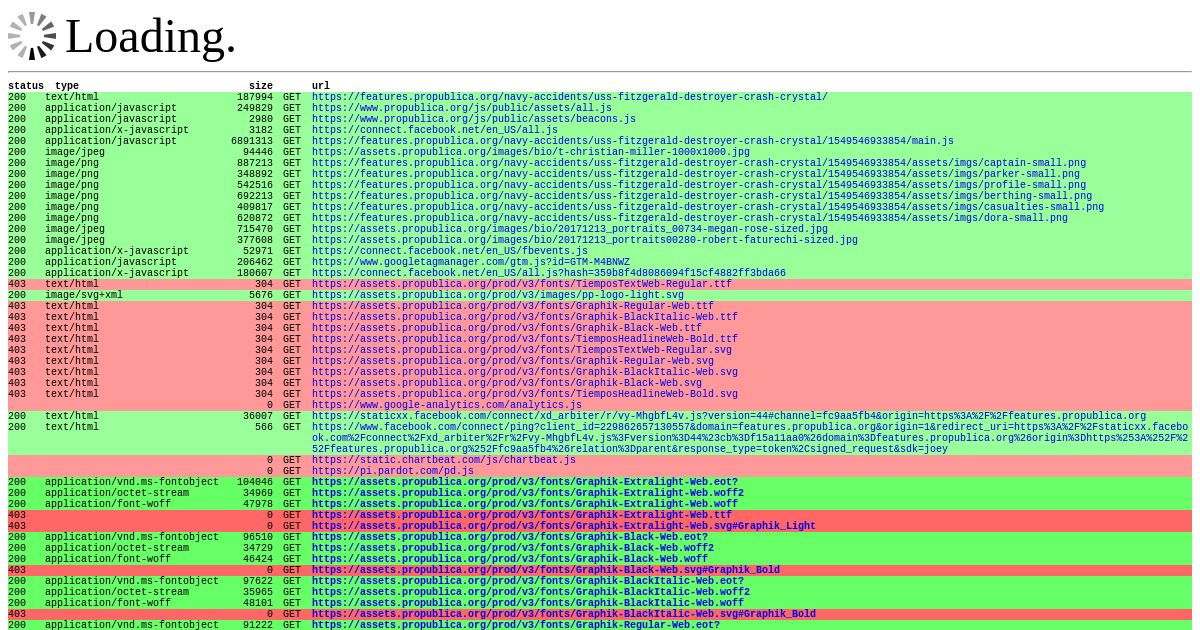Open the Graphik-BlackItalic-Web.woff2 link
Screen dimensions: 1200x630
coord(531,592)
